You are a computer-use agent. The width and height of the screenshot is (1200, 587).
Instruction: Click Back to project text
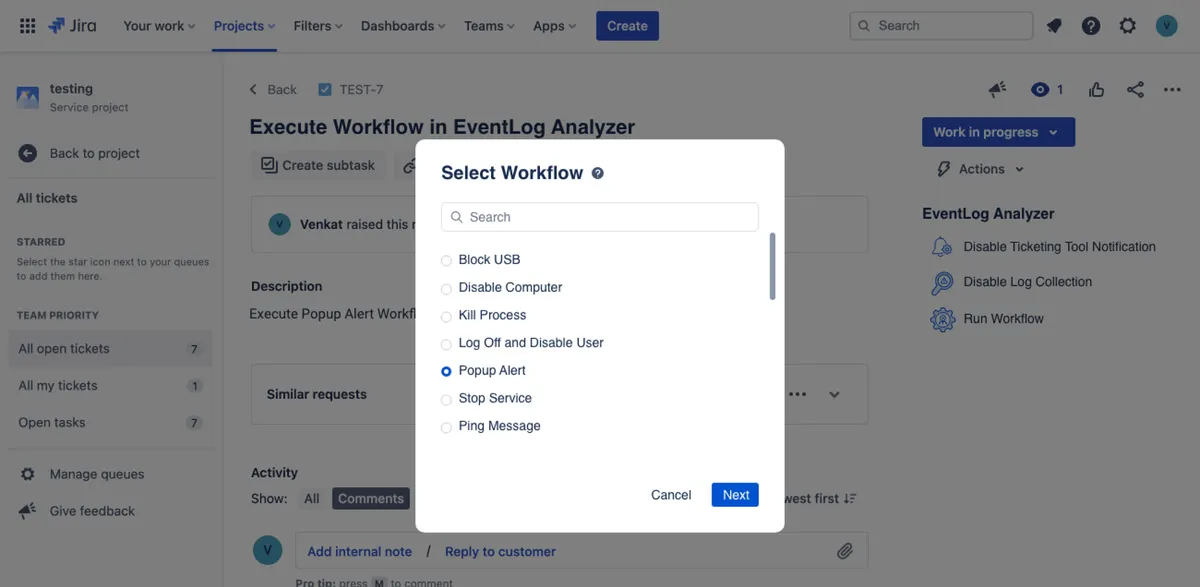point(95,153)
